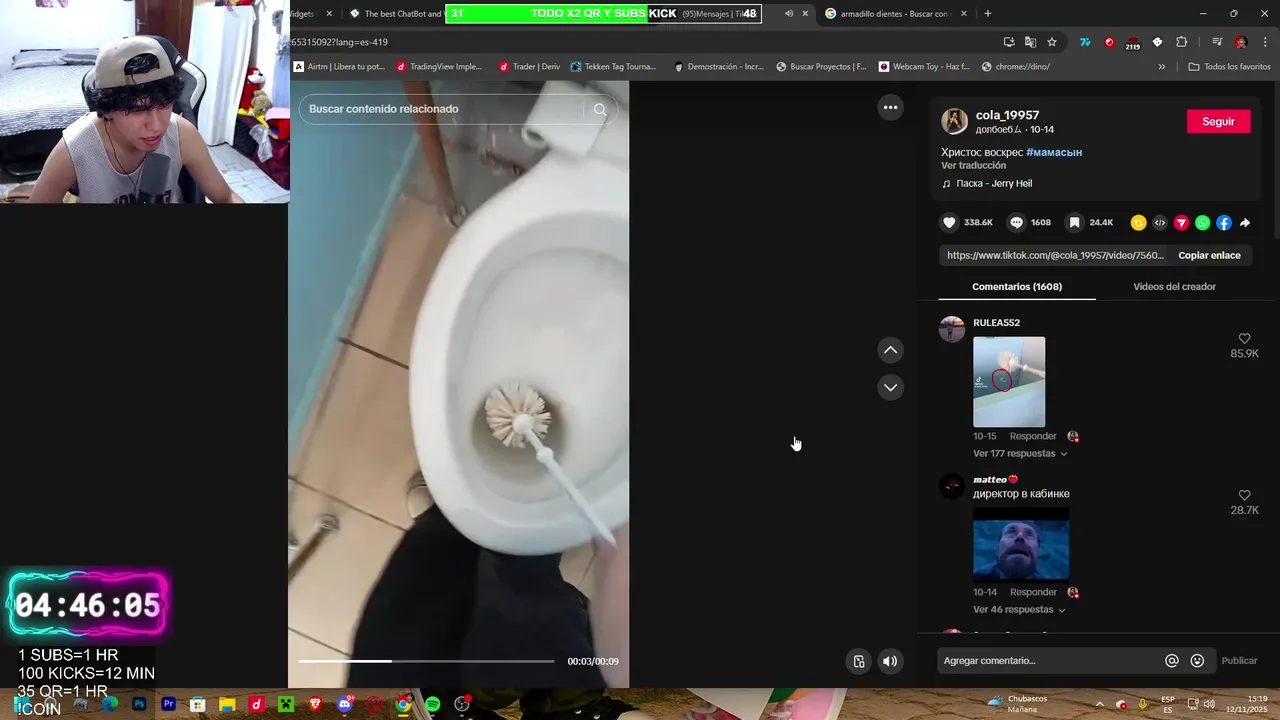Click the Agregar comentario input field
This screenshot has width=1280, height=720.
tap(1050, 661)
